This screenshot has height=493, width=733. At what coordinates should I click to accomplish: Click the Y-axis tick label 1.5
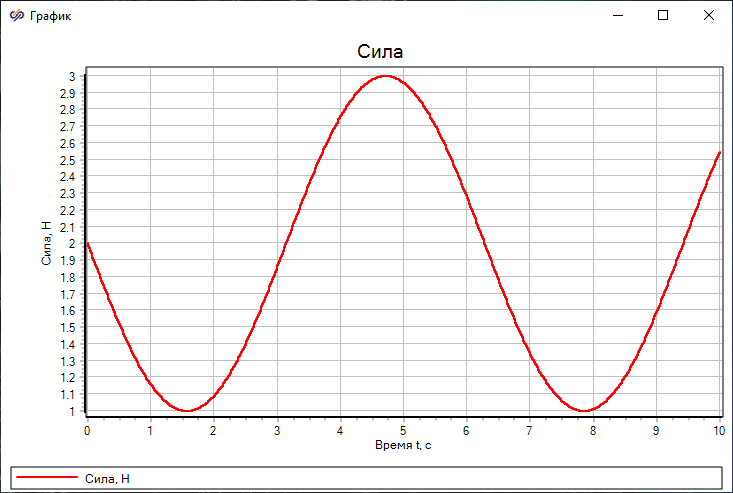pos(67,327)
